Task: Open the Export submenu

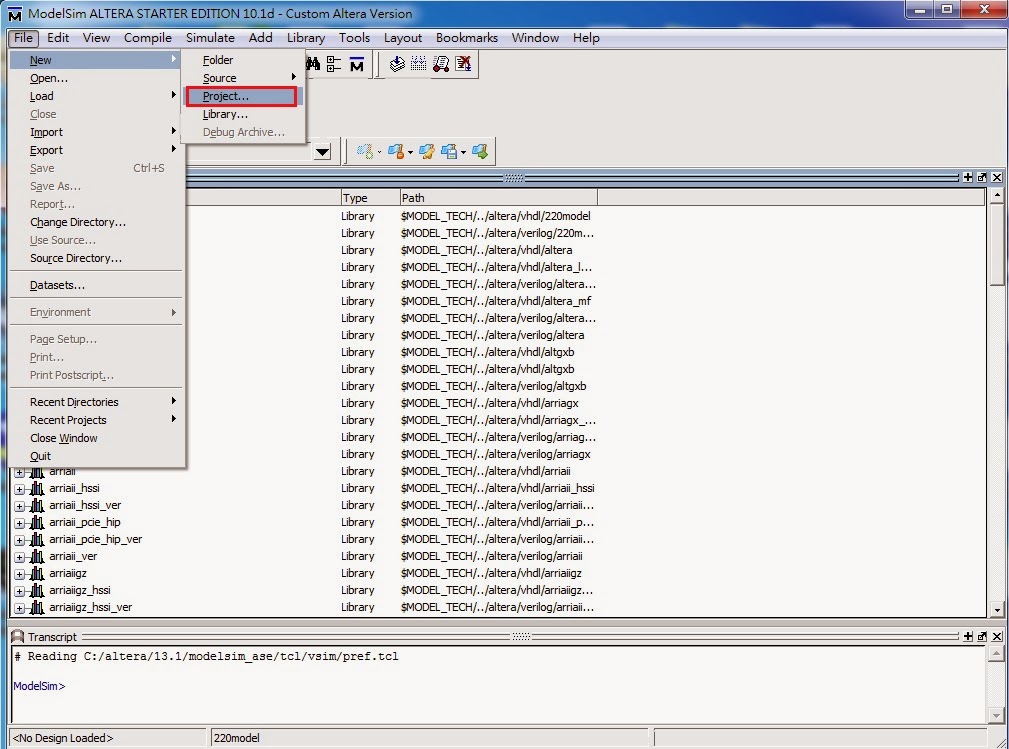Action: point(97,150)
